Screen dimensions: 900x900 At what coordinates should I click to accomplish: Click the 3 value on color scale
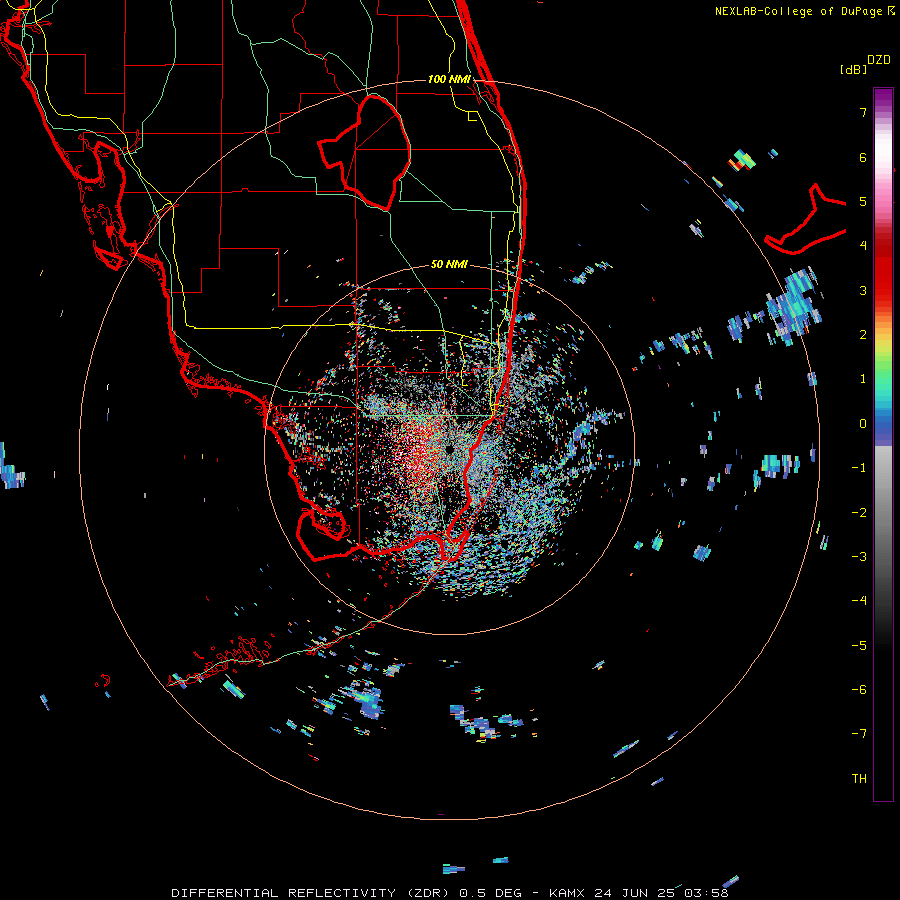click(x=863, y=290)
